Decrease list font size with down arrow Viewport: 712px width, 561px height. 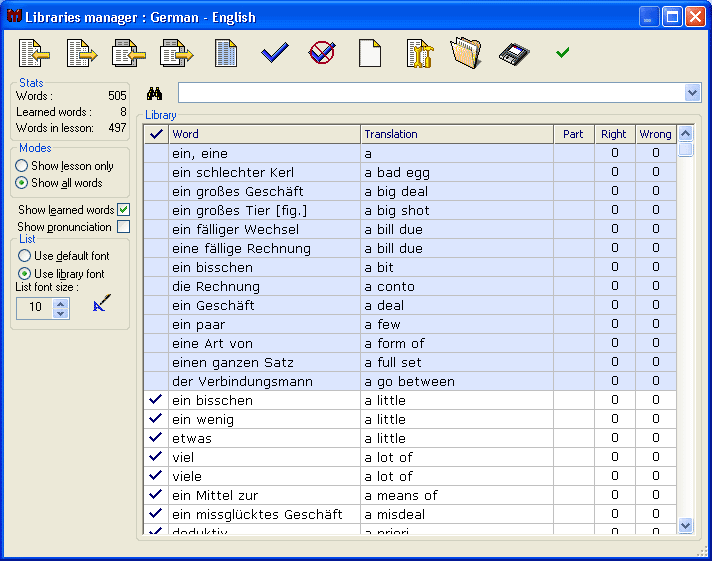60,313
